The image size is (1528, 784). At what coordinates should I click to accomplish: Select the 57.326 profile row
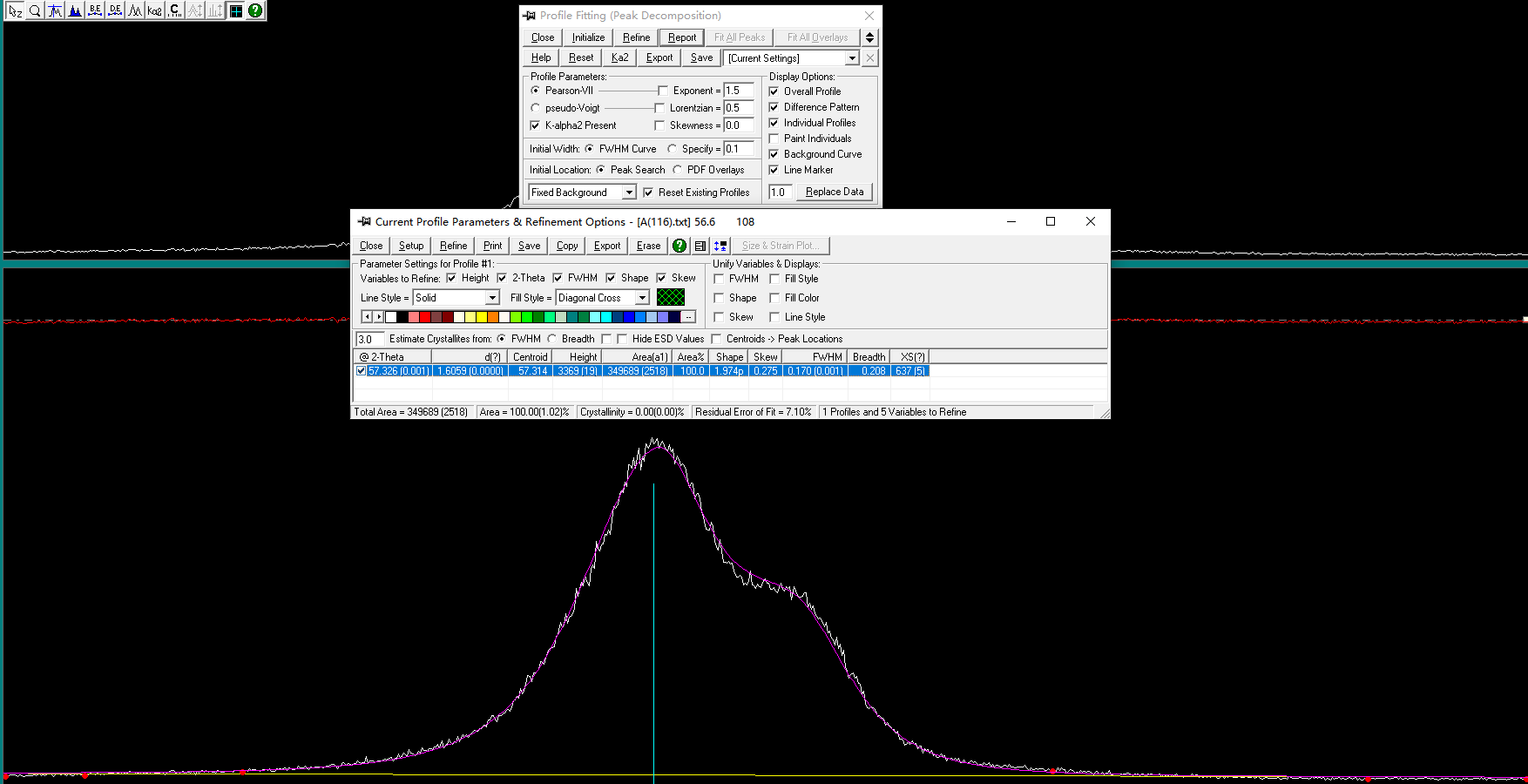[642, 371]
